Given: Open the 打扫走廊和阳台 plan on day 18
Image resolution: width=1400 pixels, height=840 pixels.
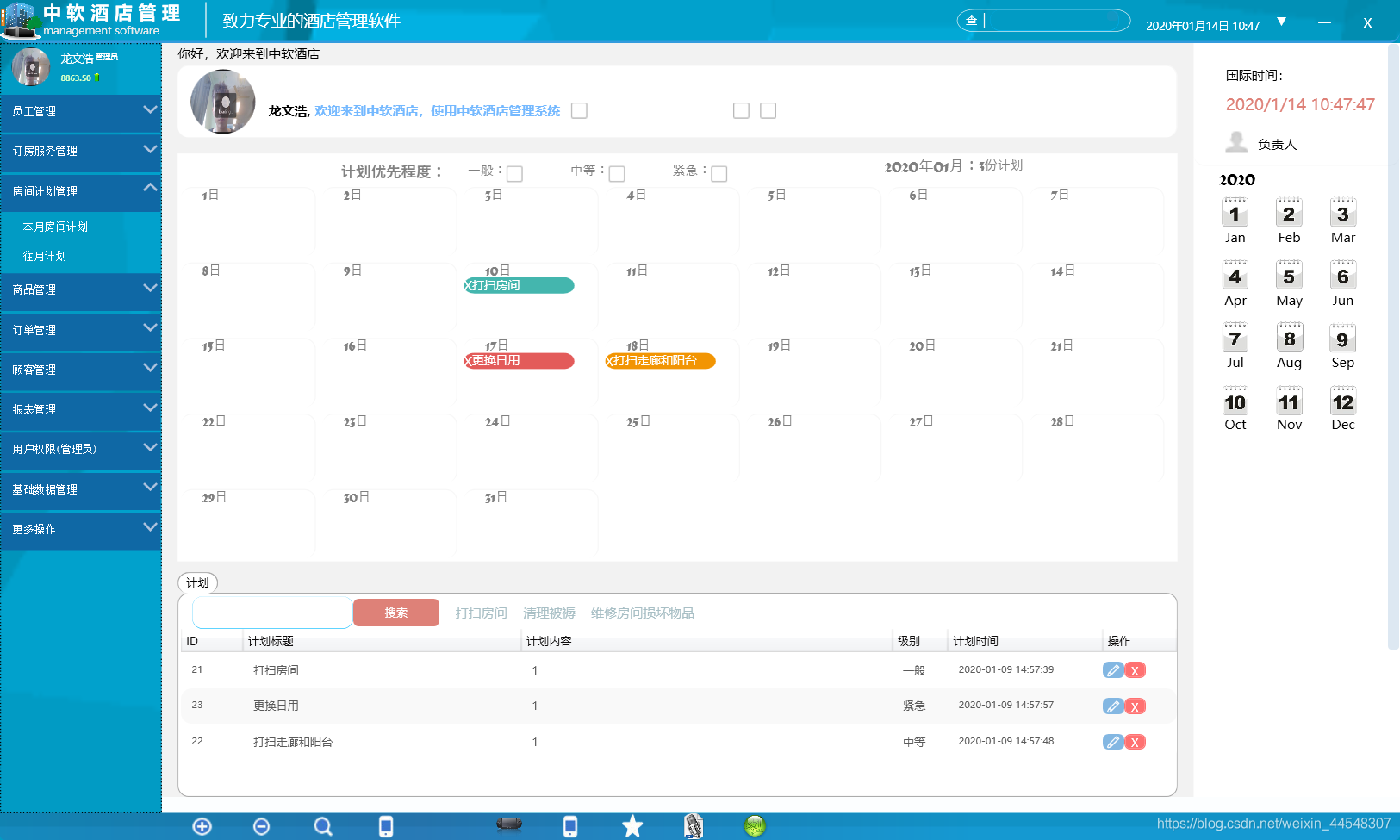Looking at the screenshot, I should (661, 360).
